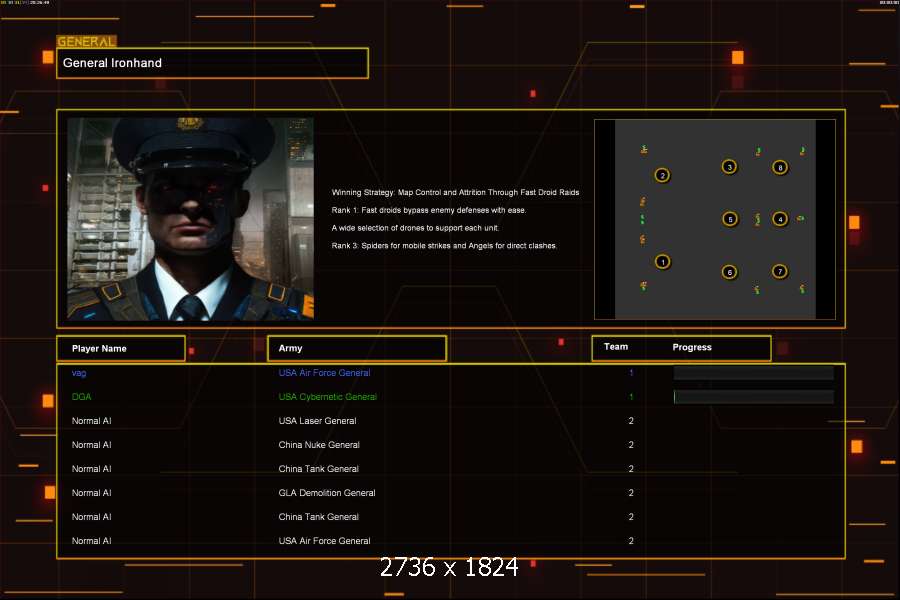Click the Team column header
This screenshot has height=600, width=900.
(x=616, y=347)
